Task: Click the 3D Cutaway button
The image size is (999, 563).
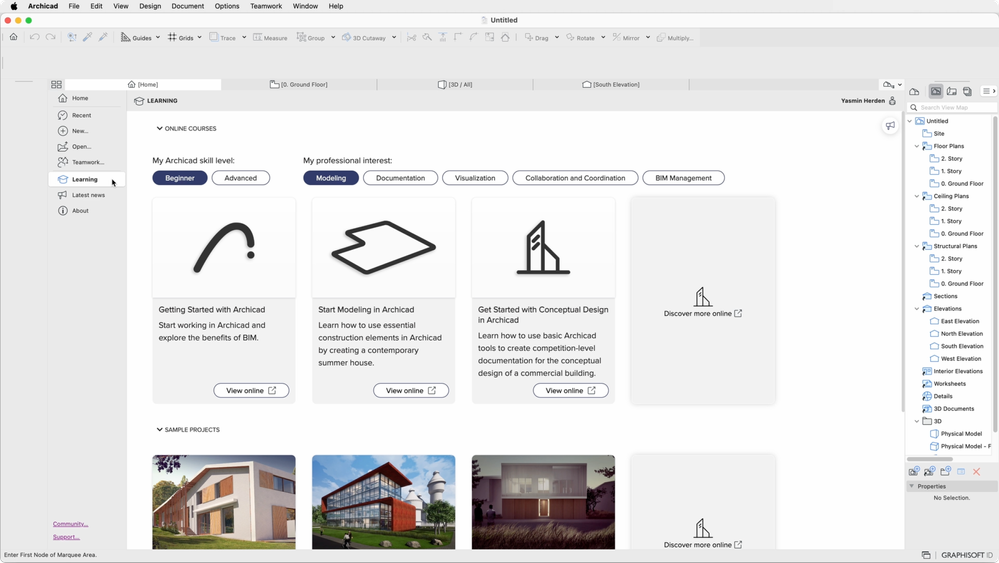Action: coord(364,38)
